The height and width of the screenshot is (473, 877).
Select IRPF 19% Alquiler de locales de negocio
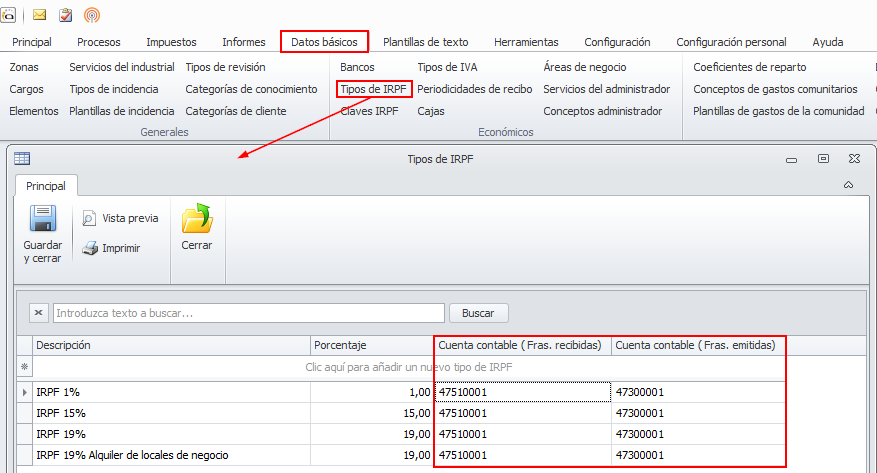(x=172, y=455)
